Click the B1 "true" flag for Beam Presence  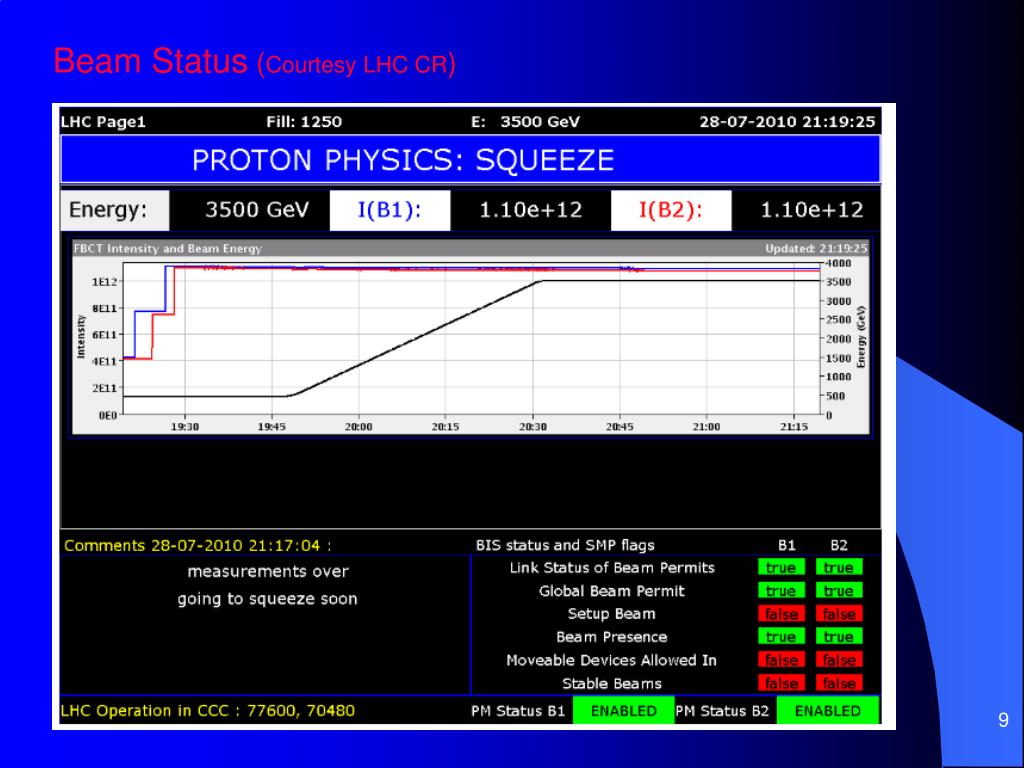(x=781, y=637)
